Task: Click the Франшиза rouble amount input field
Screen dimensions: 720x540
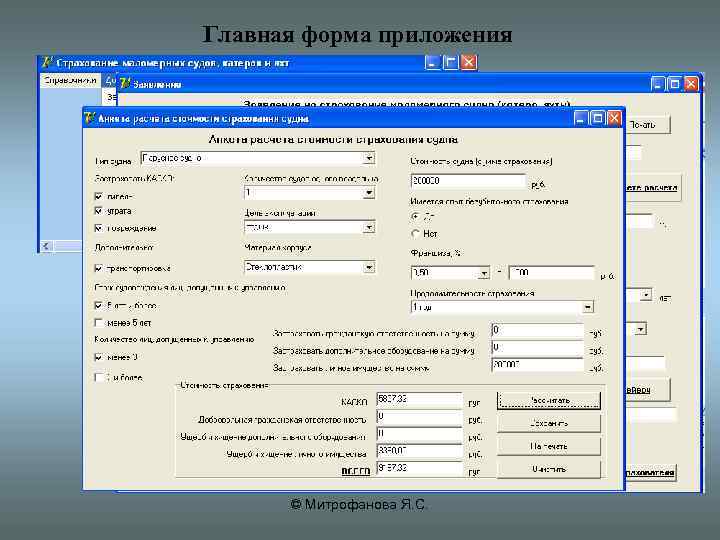Action: 551,273
